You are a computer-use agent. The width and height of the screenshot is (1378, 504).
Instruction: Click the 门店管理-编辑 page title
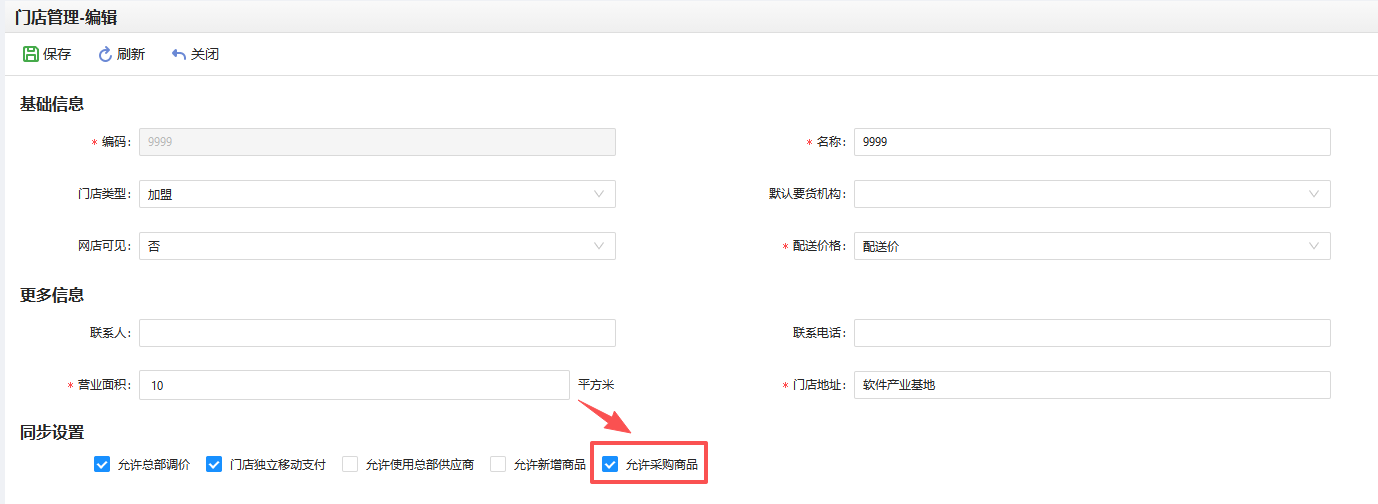coord(65,17)
